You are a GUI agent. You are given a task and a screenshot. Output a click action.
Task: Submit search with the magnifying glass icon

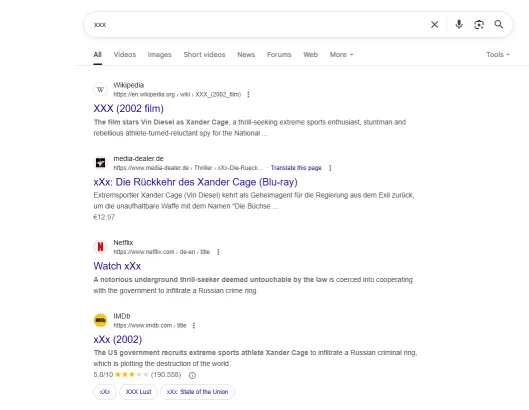[499, 25]
